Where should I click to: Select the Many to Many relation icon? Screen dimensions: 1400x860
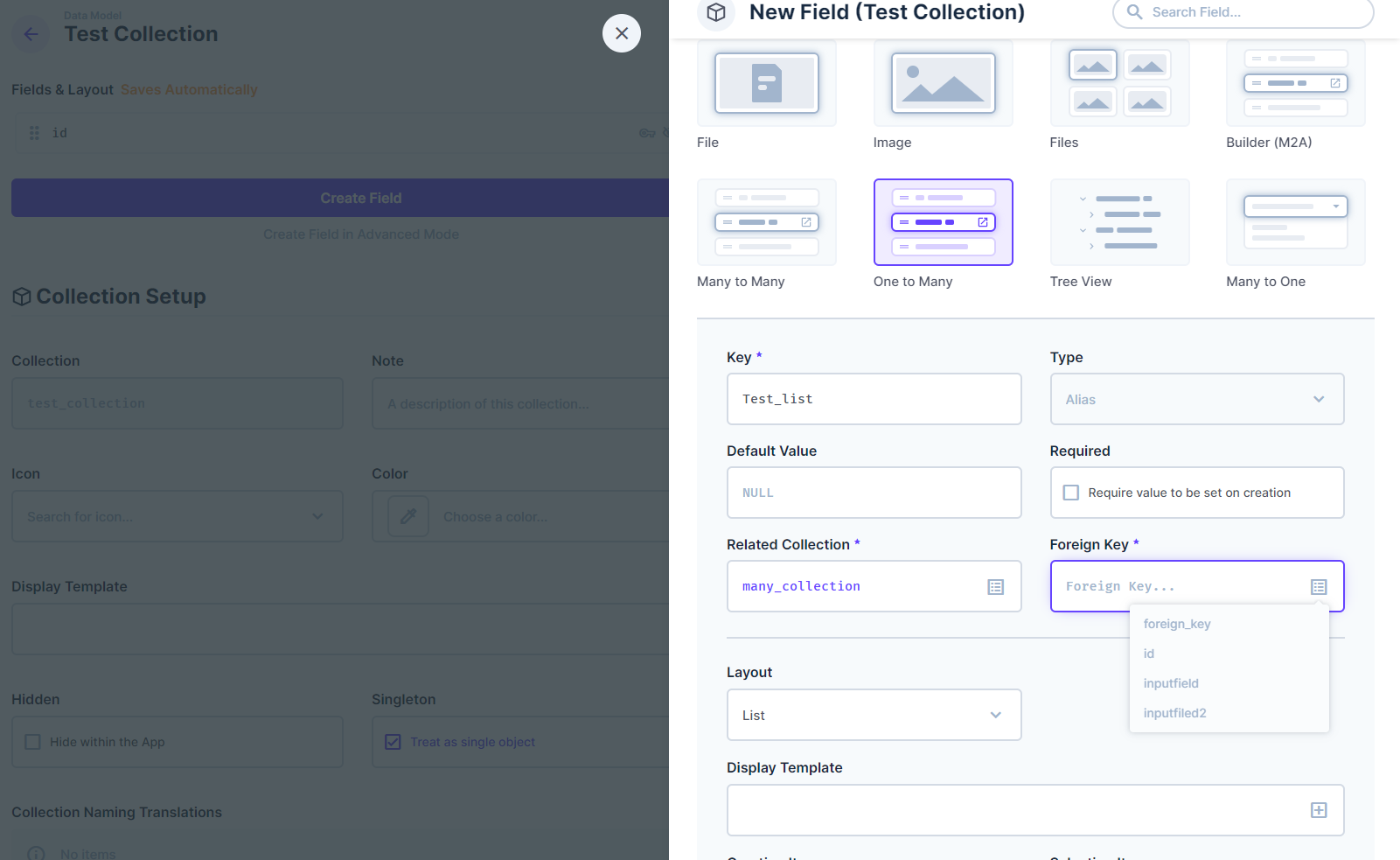pos(766,222)
